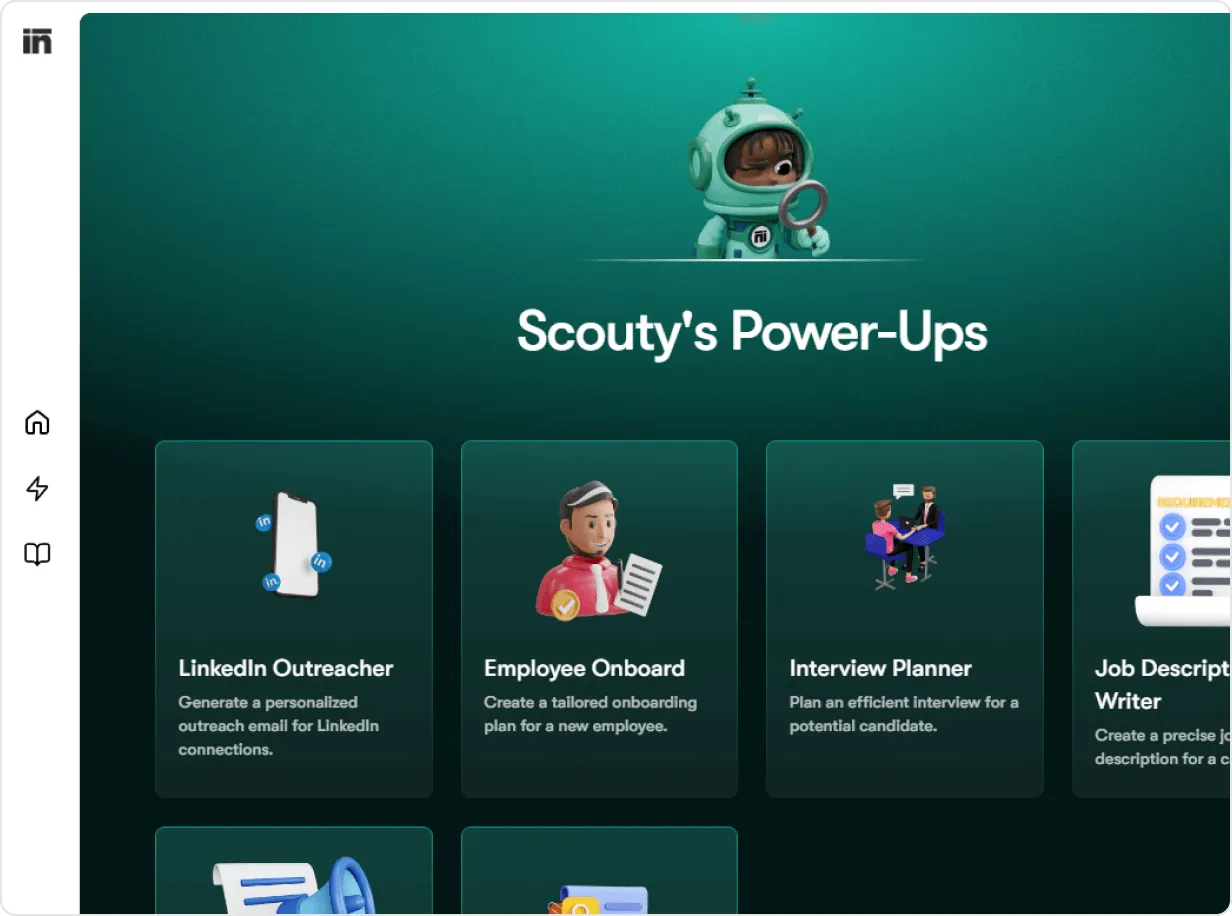Open the Employee Onboard card title
1232x916 pixels.
[x=584, y=668]
